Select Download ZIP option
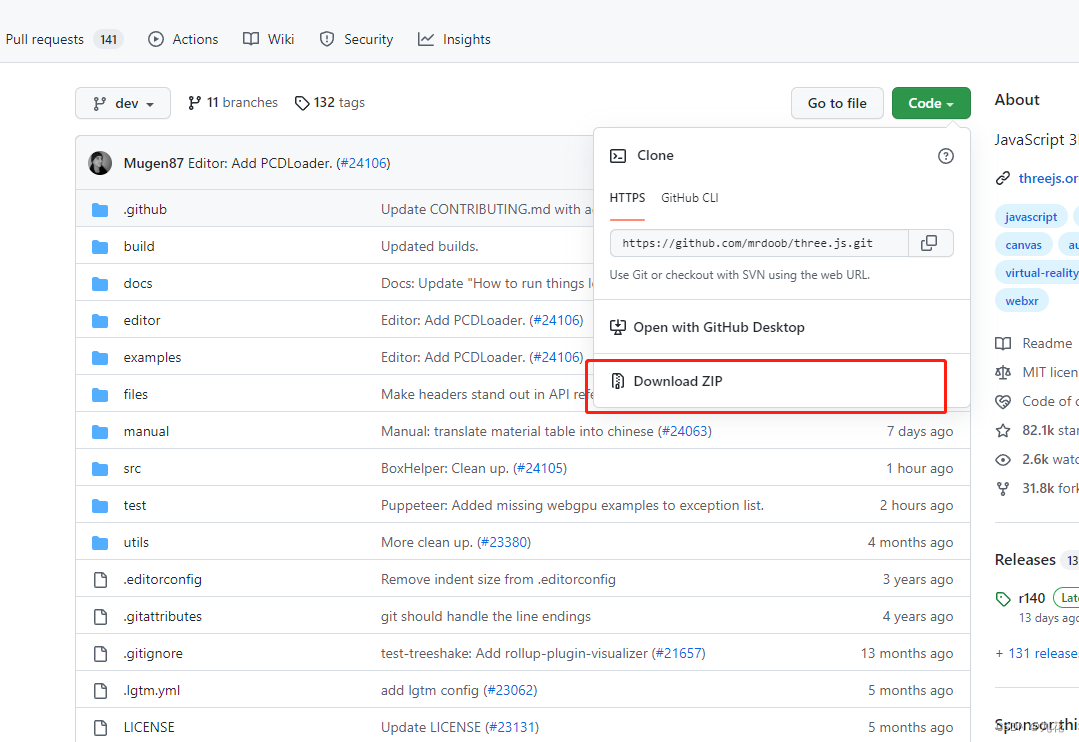The image size is (1079, 742). click(781, 381)
